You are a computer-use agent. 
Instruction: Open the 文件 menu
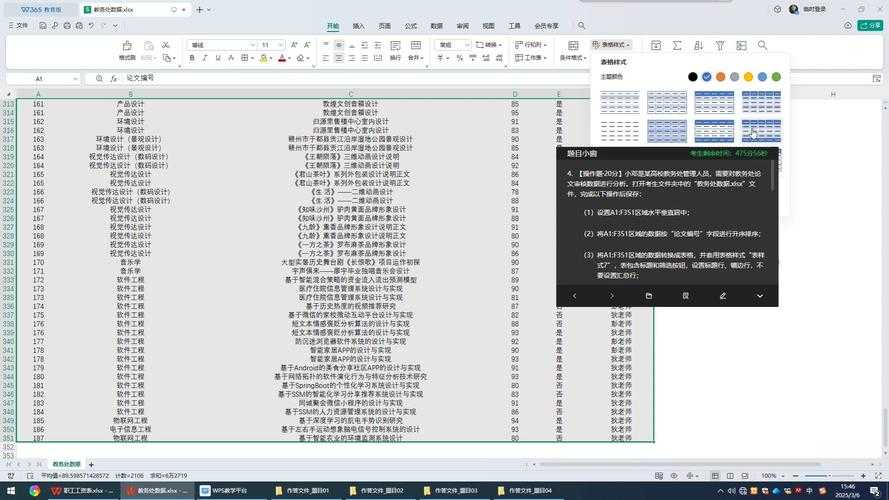pos(20,25)
